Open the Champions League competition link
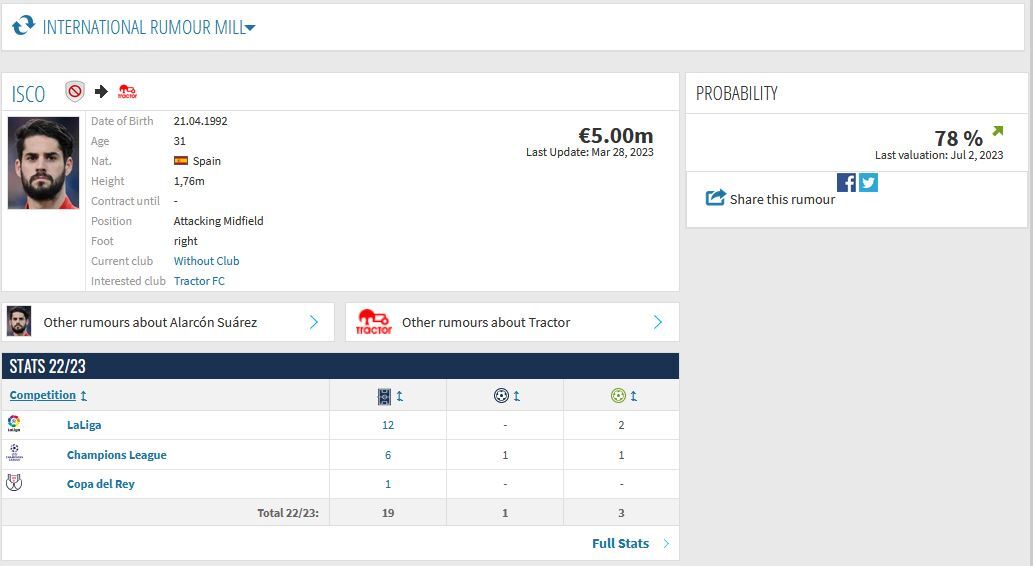The width and height of the screenshot is (1033, 566). coord(117,455)
